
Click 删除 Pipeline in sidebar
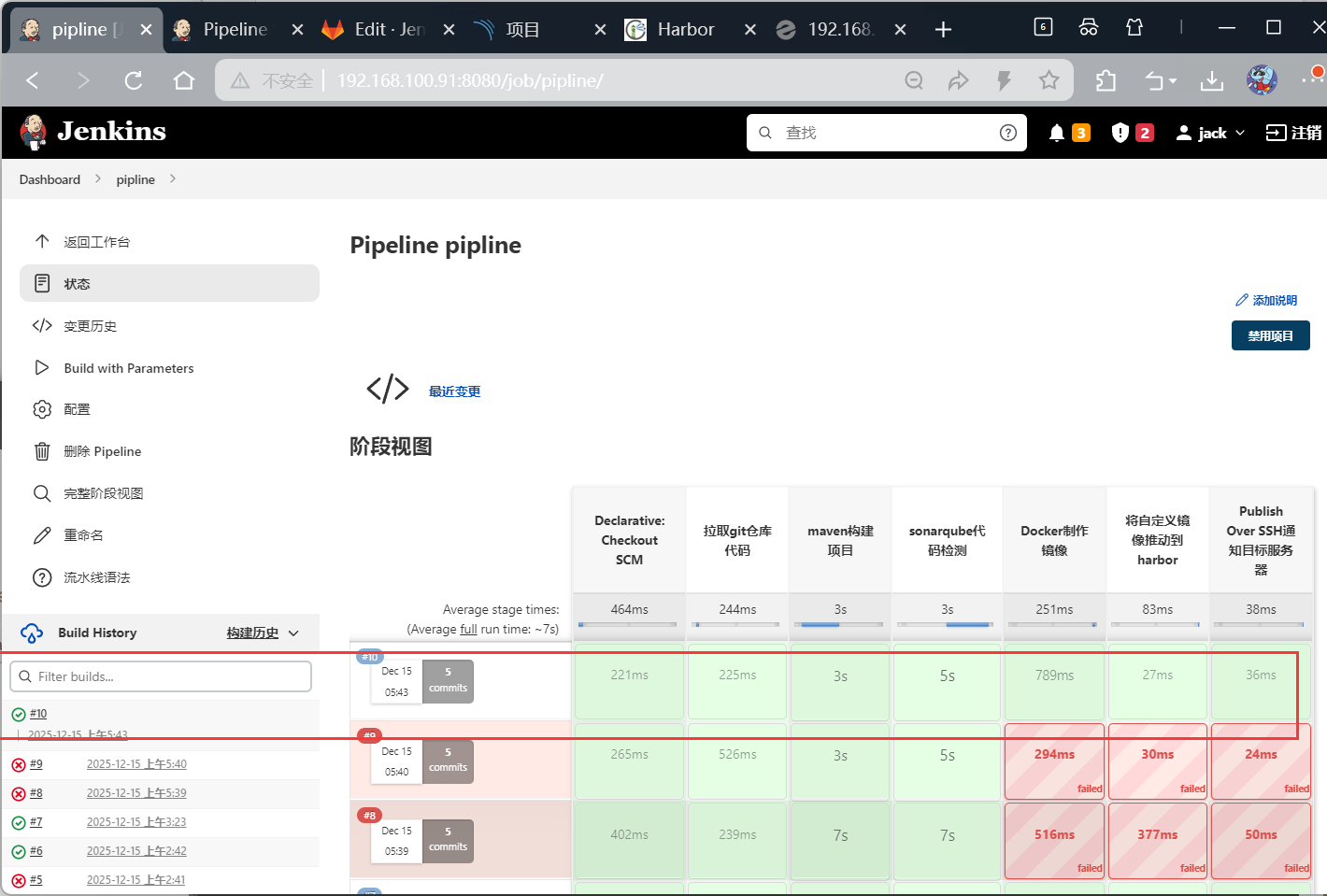169,451
